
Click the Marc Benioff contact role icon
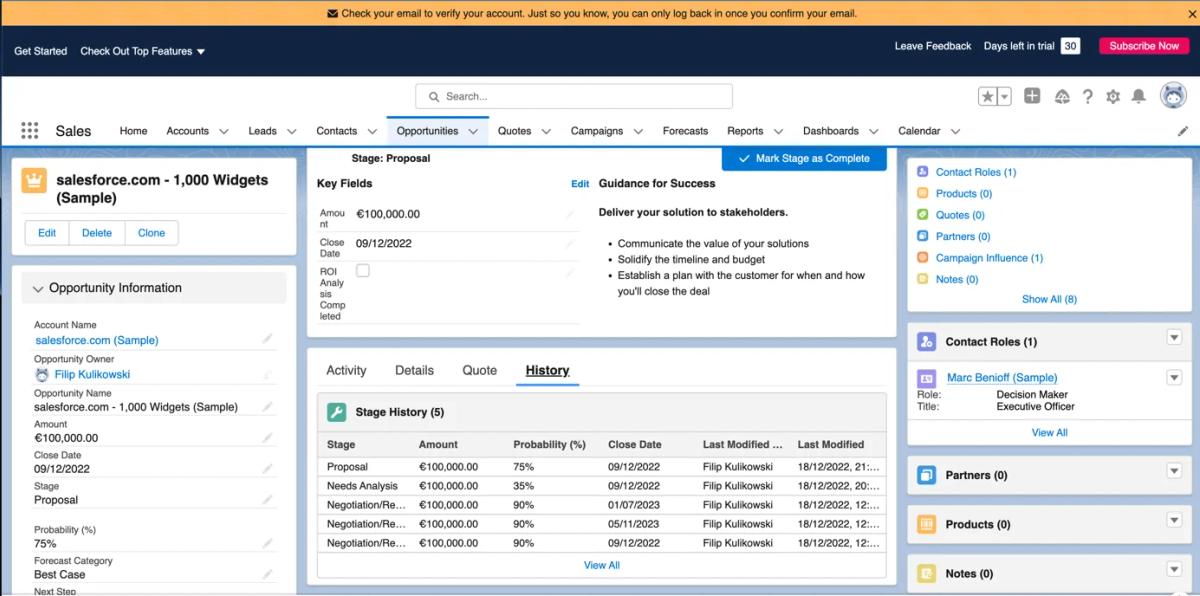click(x=927, y=378)
